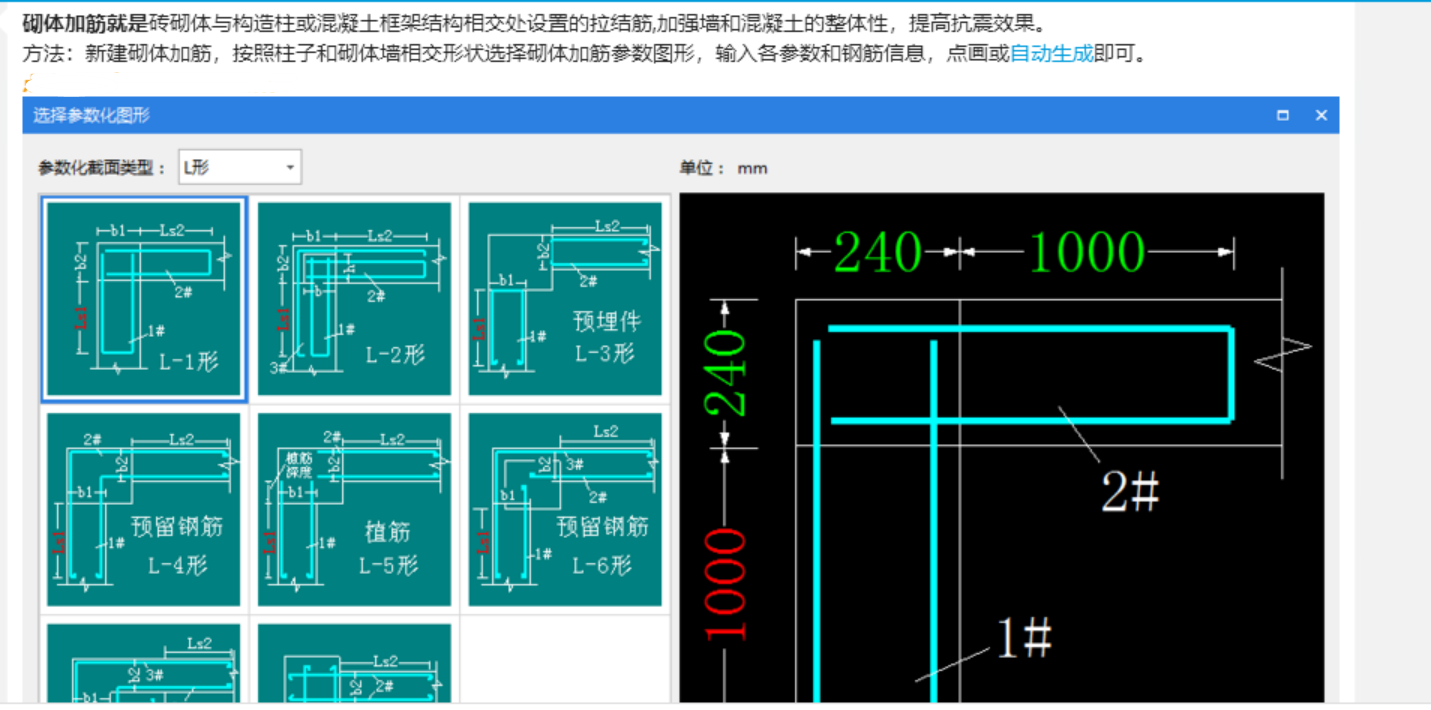Maximize the 选择参数化图形 dialog
1431x710 pixels.
[1283, 116]
